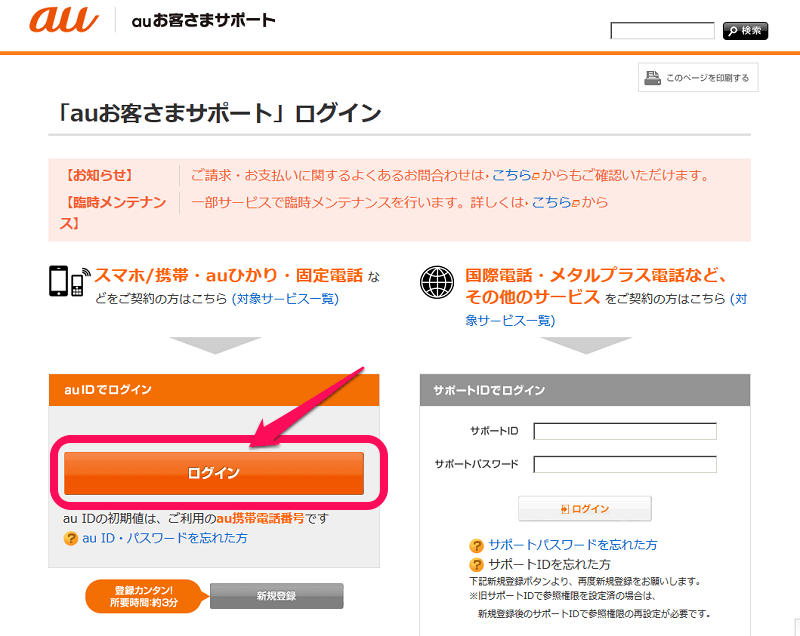
Task: Click the printer icon
Action: tap(652, 78)
